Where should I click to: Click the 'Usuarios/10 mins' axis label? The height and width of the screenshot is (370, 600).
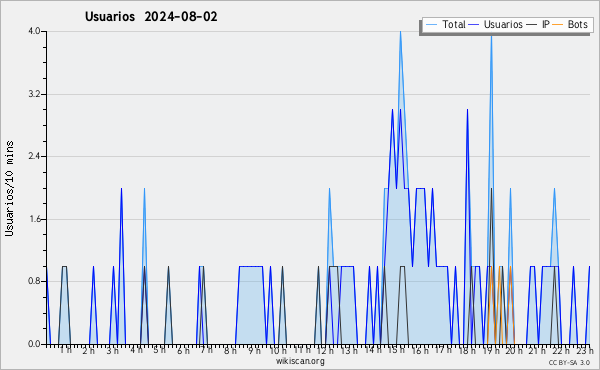tap(9, 188)
